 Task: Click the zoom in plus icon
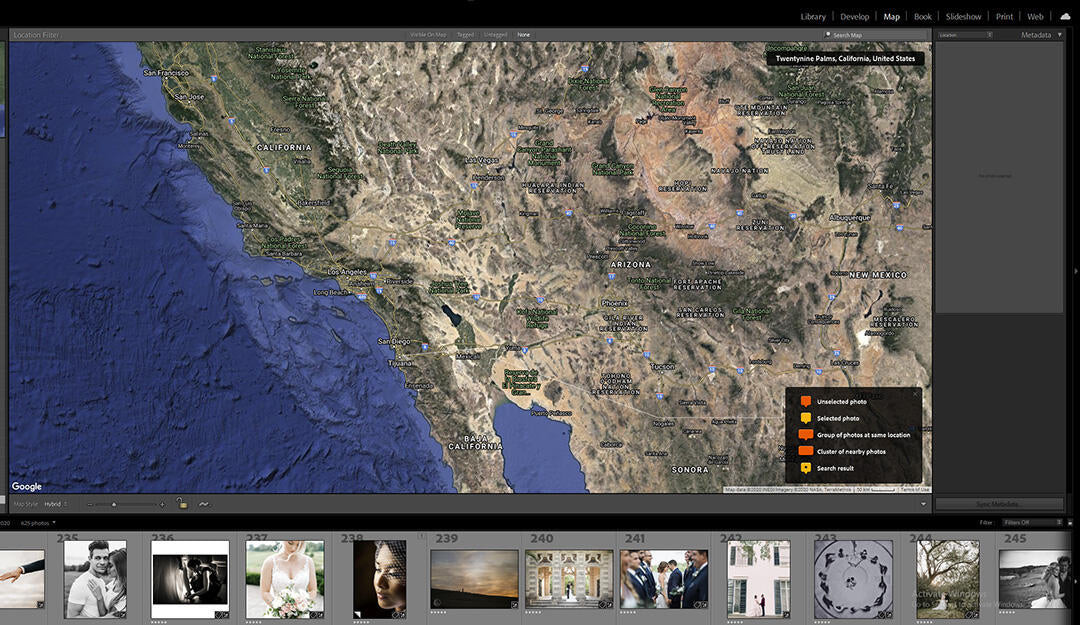click(x=163, y=504)
